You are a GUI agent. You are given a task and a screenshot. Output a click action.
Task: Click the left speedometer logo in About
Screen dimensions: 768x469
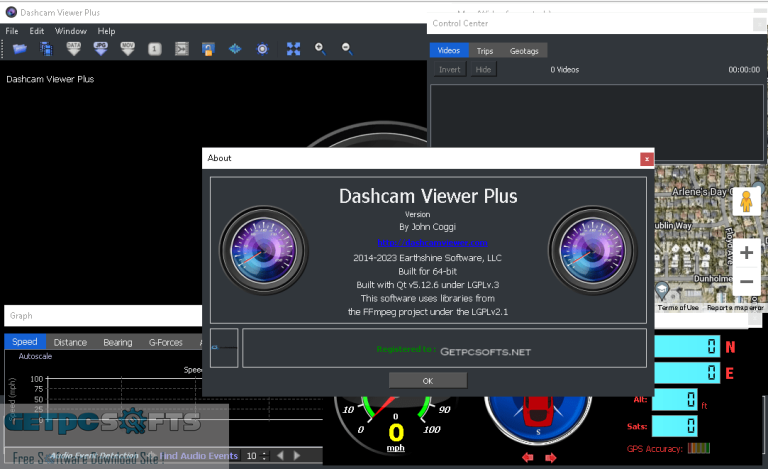tap(264, 250)
